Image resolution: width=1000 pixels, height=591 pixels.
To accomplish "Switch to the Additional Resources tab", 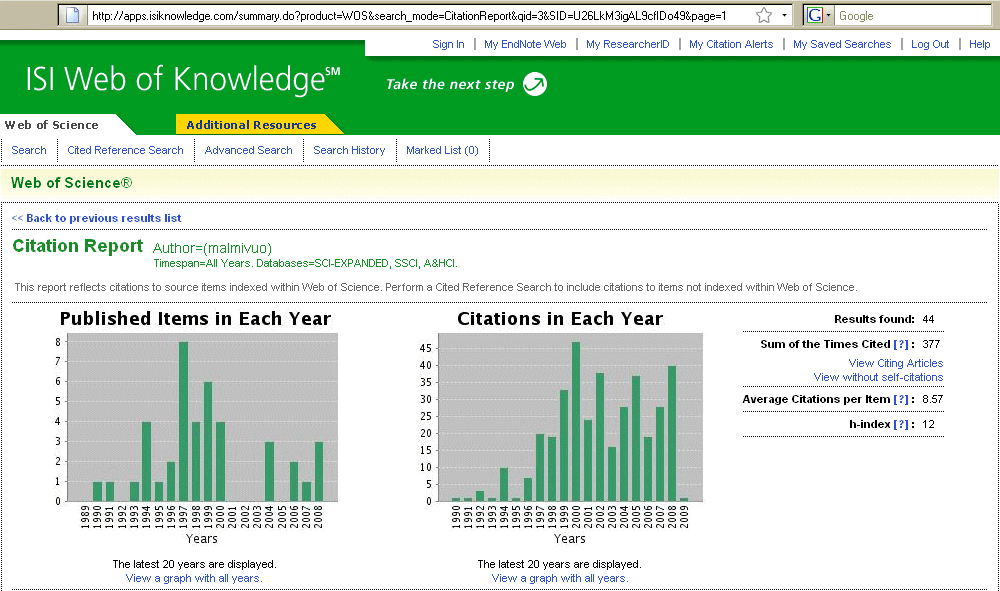I will click(251, 125).
